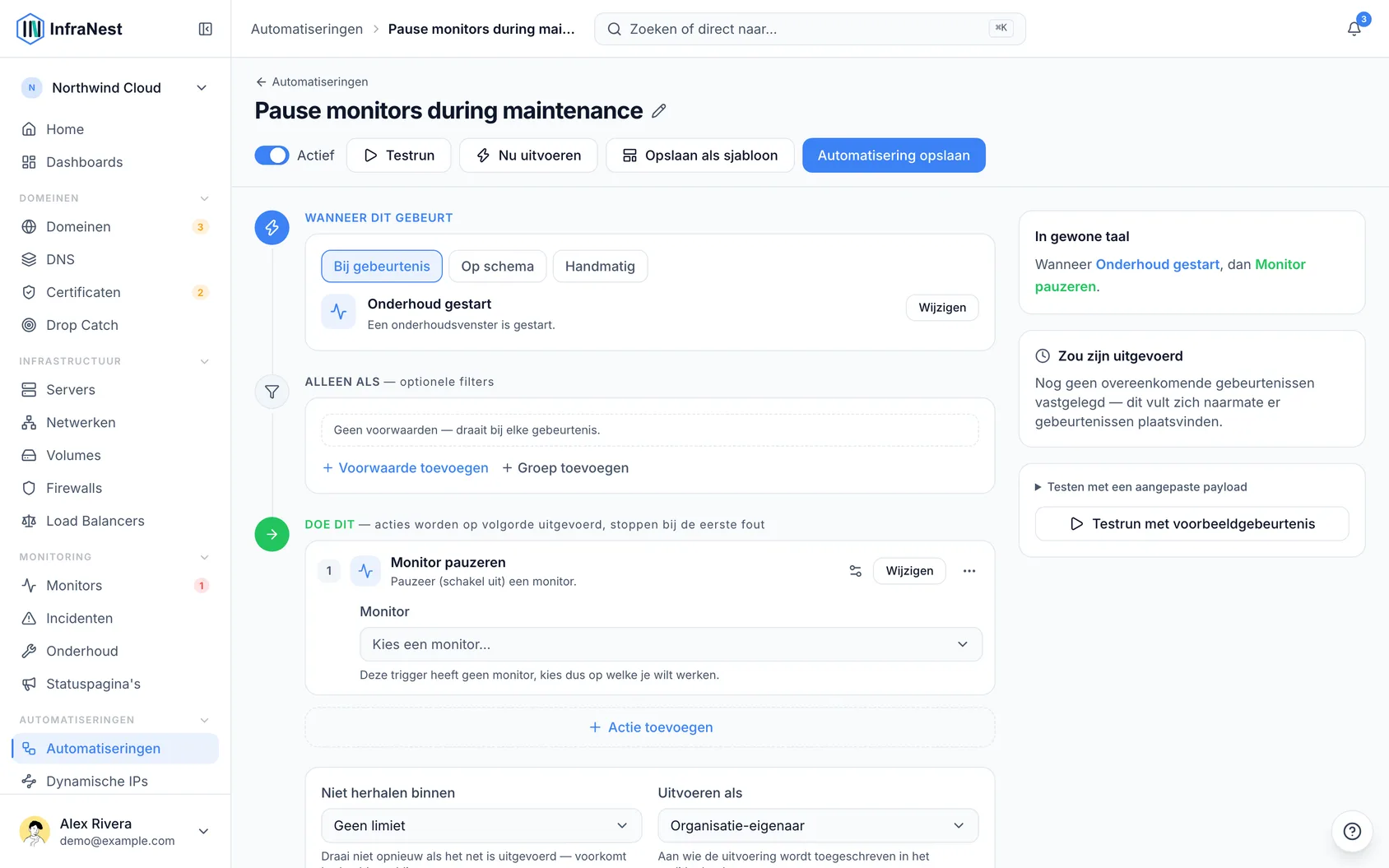Click the Testrun button in the toolbar
Image resolution: width=1389 pixels, height=868 pixels.
398,155
